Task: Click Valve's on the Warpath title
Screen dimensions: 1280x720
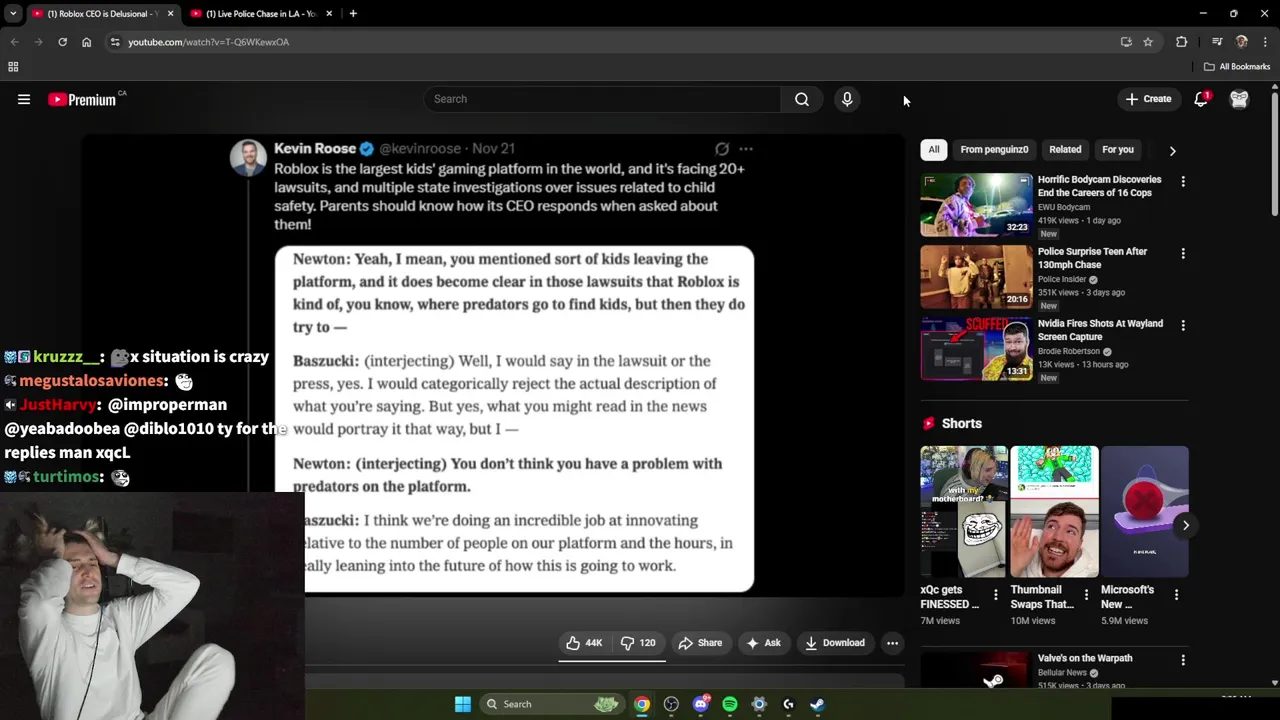Action: point(1085,658)
